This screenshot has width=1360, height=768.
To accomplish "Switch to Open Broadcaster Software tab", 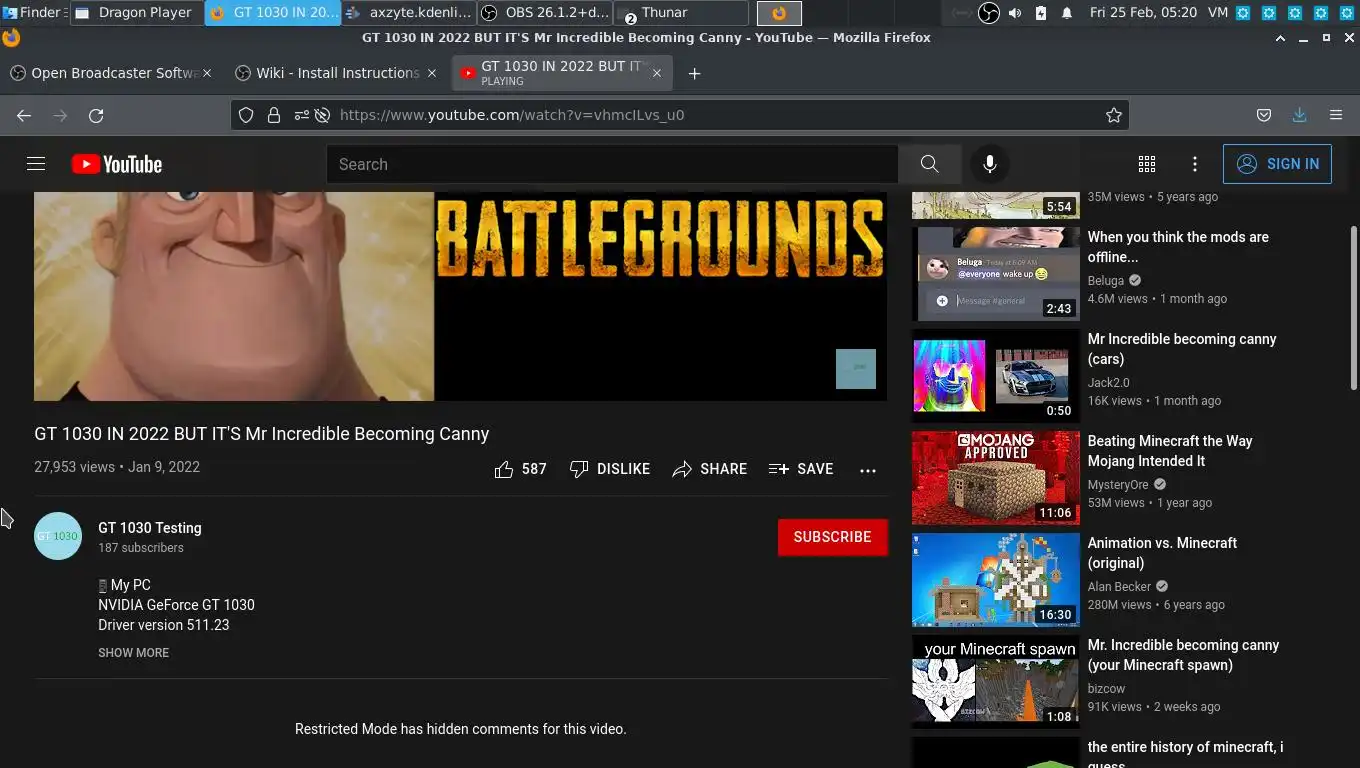I will click(x=110, y=73).
